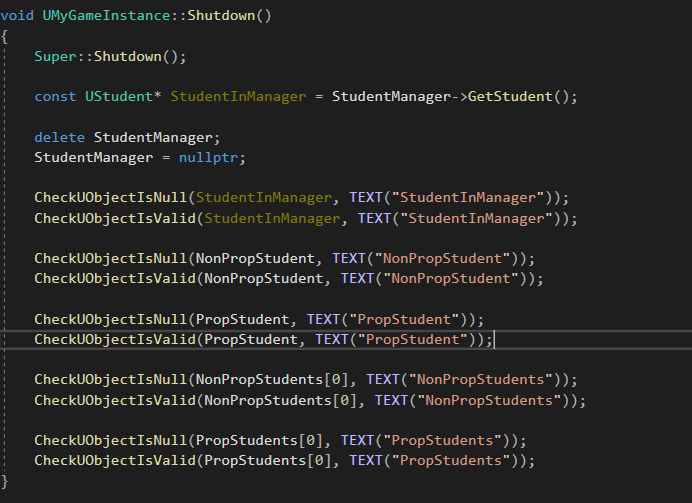Click the delete keyword

point(60,137)
